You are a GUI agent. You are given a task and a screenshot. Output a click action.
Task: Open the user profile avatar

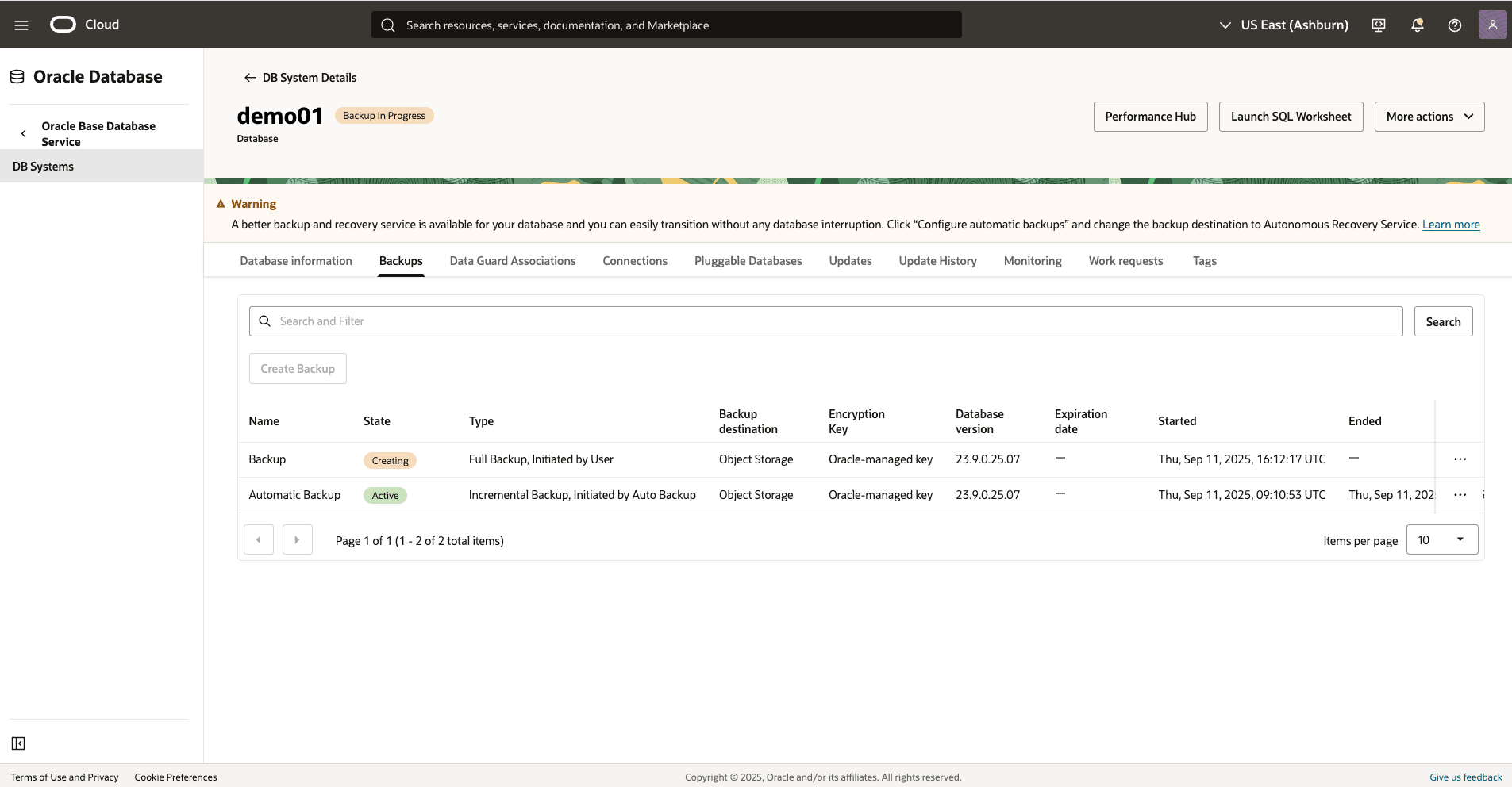[1493, 25]
